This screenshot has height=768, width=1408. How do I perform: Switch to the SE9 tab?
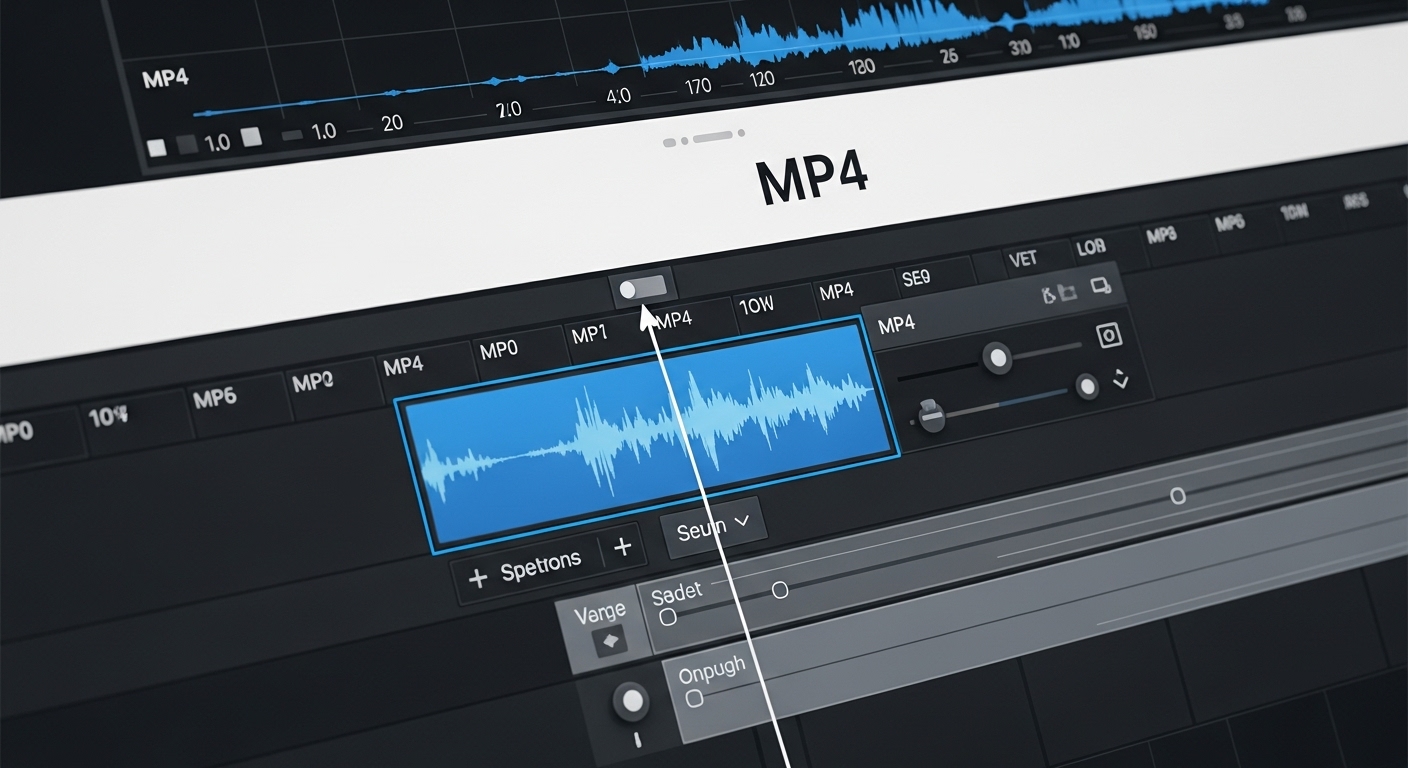tap(916, 279)
